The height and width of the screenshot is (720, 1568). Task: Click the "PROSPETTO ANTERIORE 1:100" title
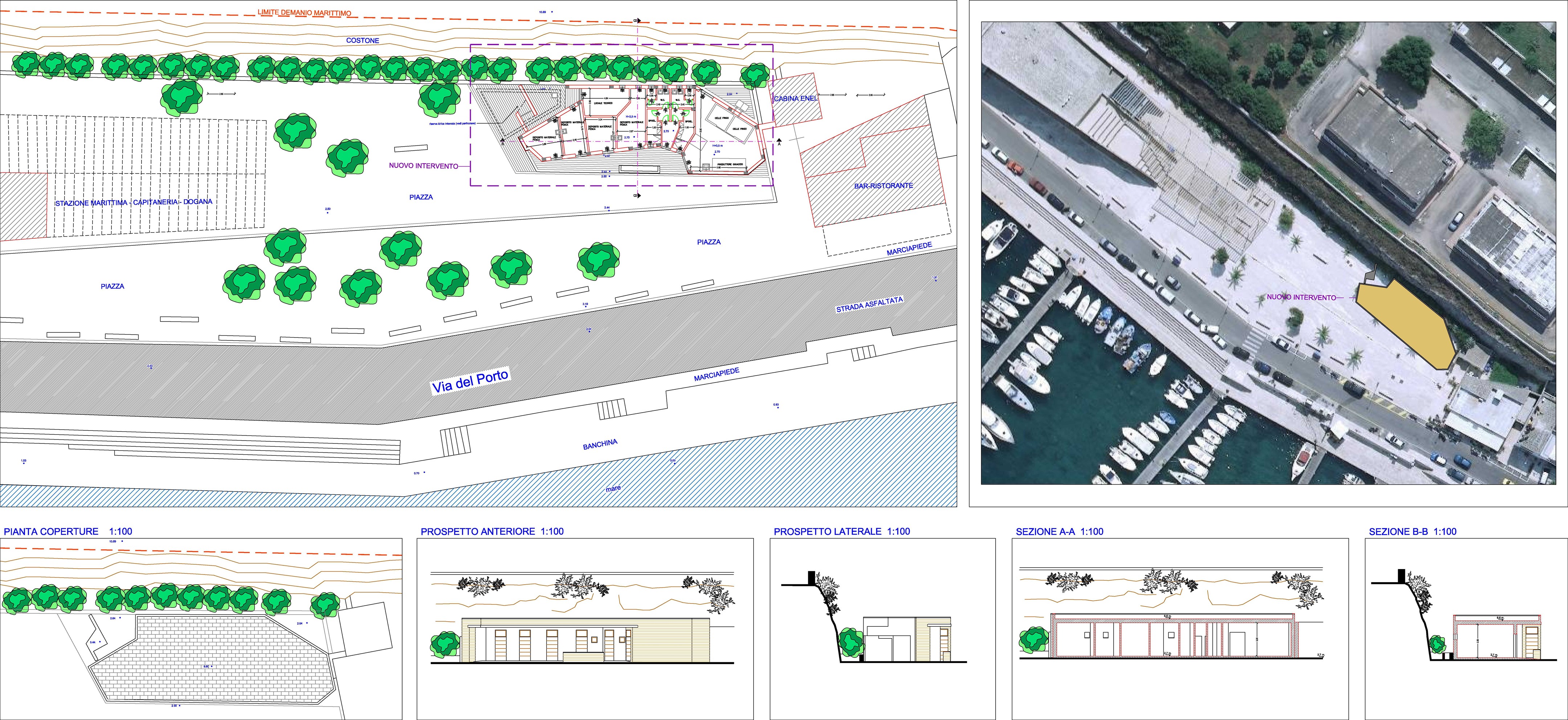tap(492, 531)
